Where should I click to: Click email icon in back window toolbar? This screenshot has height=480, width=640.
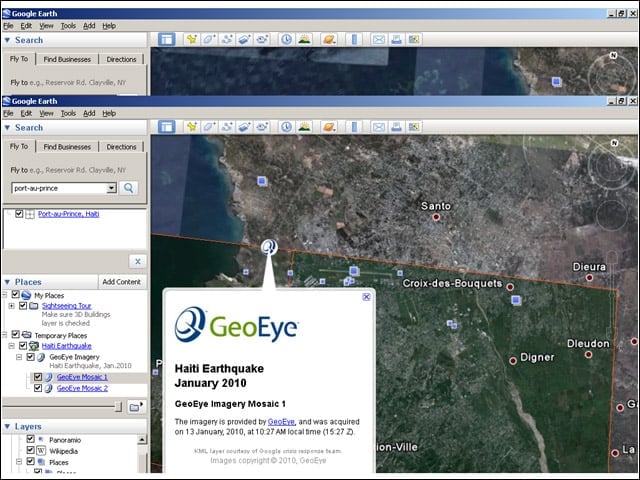[379, 40]
